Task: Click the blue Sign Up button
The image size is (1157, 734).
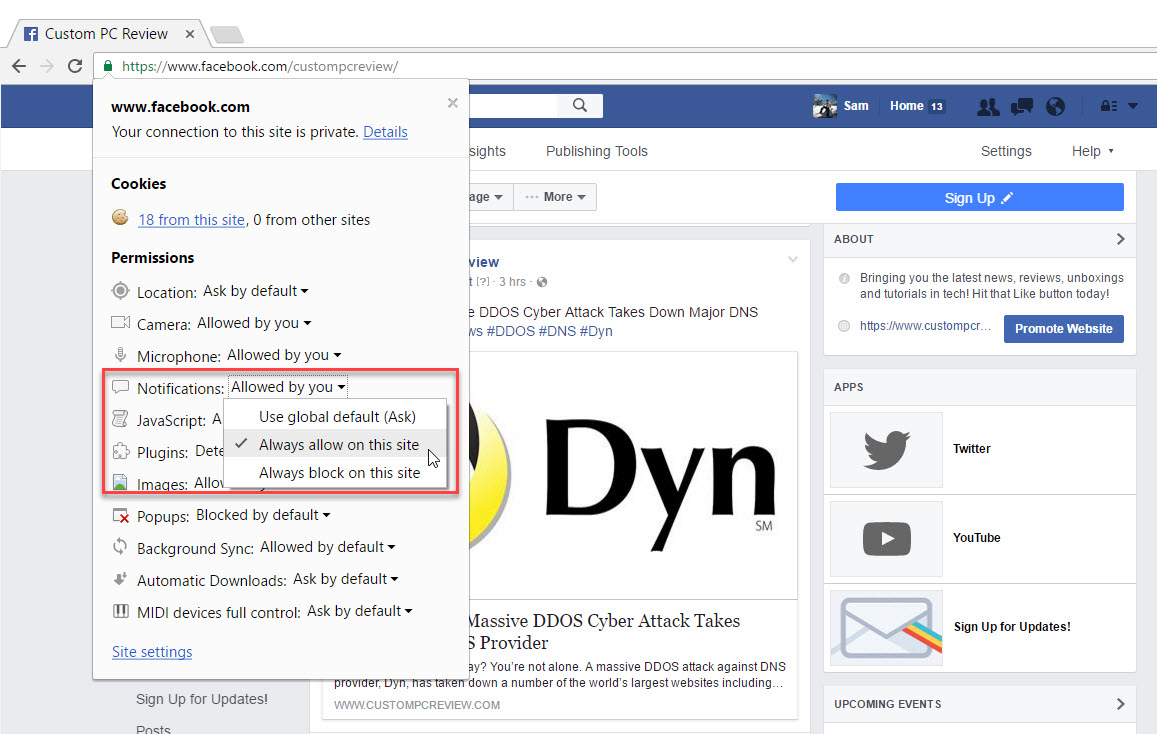Action: tap(979, 198)
